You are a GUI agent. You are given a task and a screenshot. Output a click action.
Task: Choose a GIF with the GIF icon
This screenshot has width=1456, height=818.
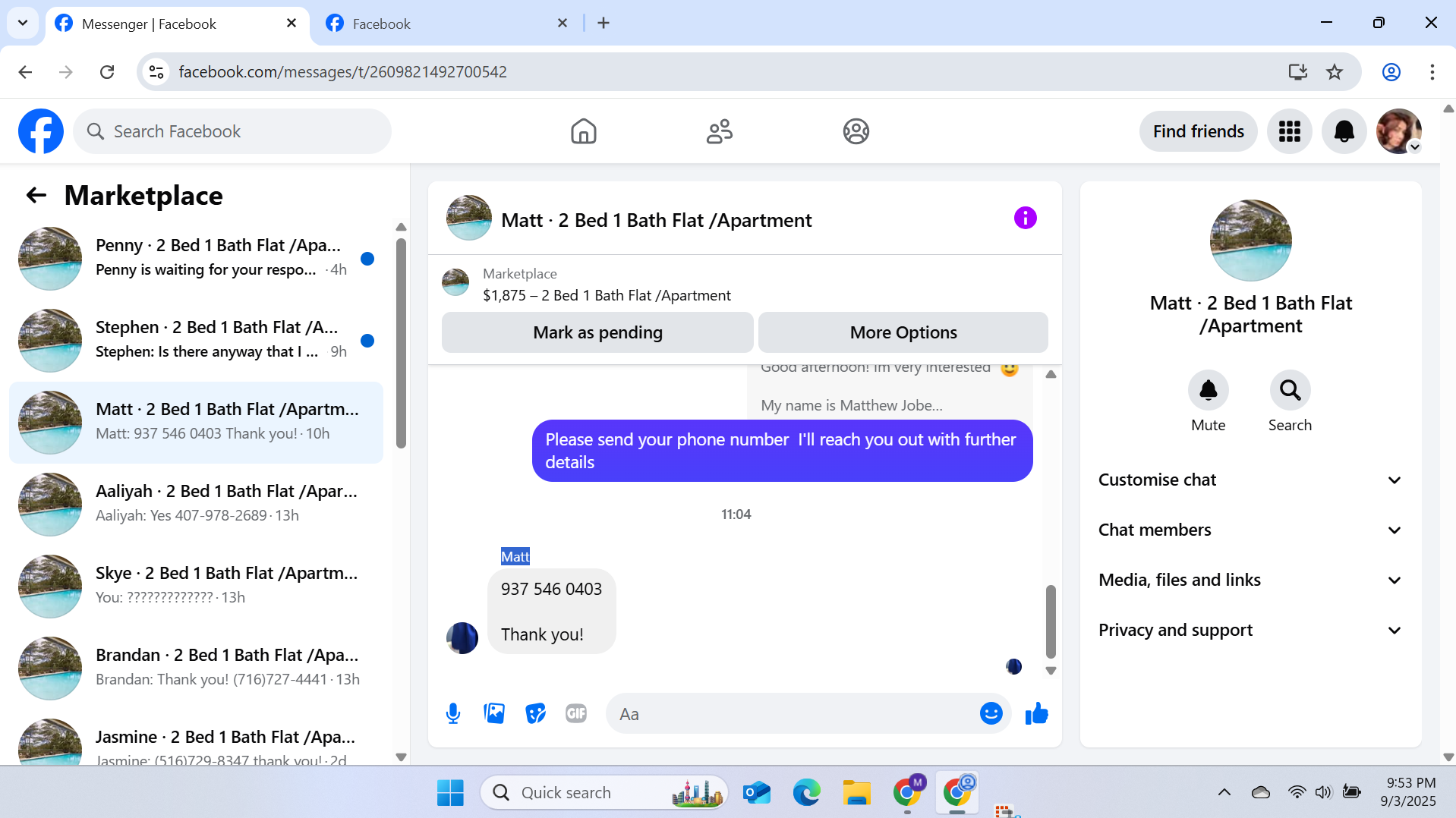[576, 713]
